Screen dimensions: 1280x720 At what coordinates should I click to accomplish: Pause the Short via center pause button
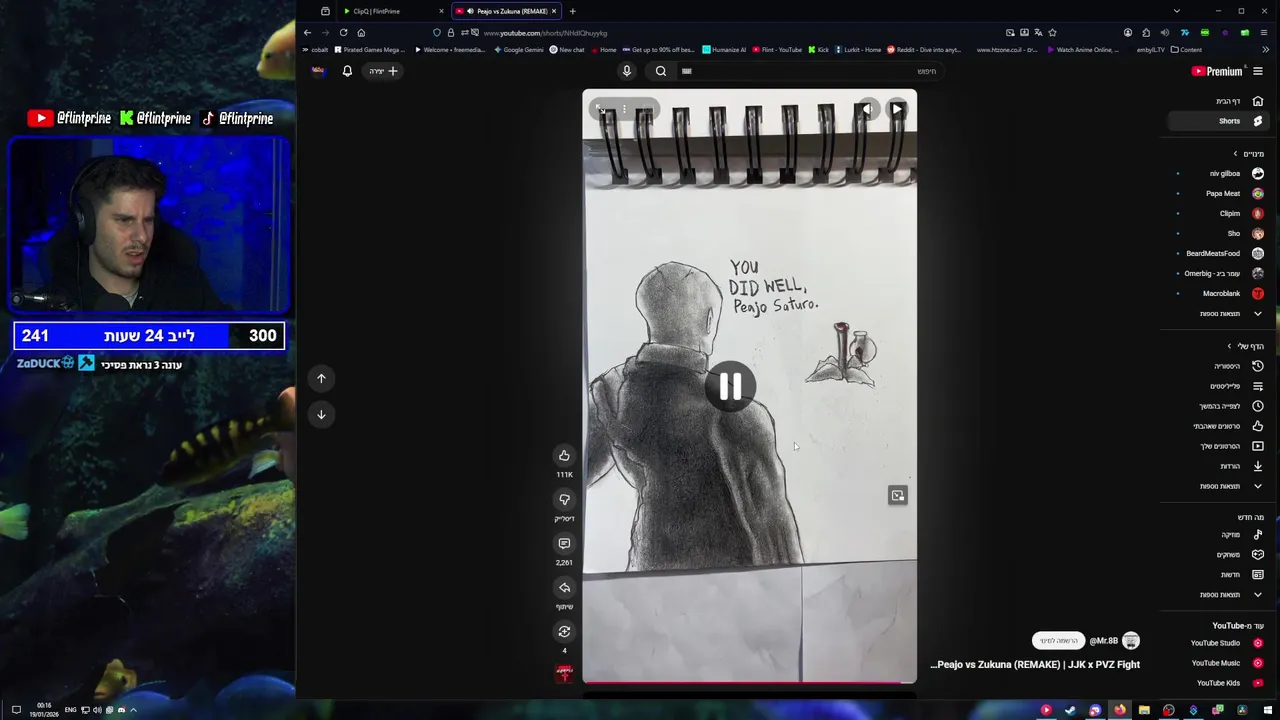tap(731, 386)
